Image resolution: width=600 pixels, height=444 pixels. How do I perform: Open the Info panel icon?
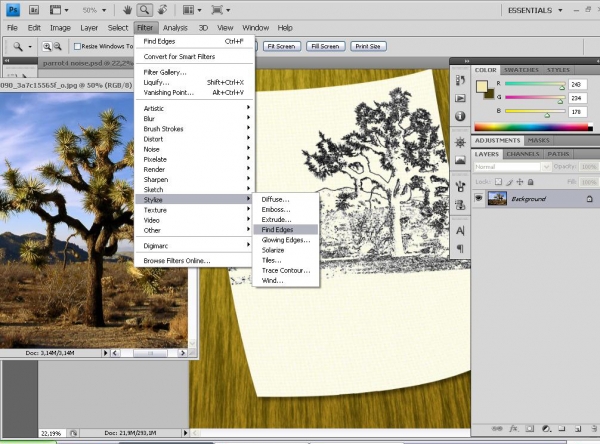(460, 116)
